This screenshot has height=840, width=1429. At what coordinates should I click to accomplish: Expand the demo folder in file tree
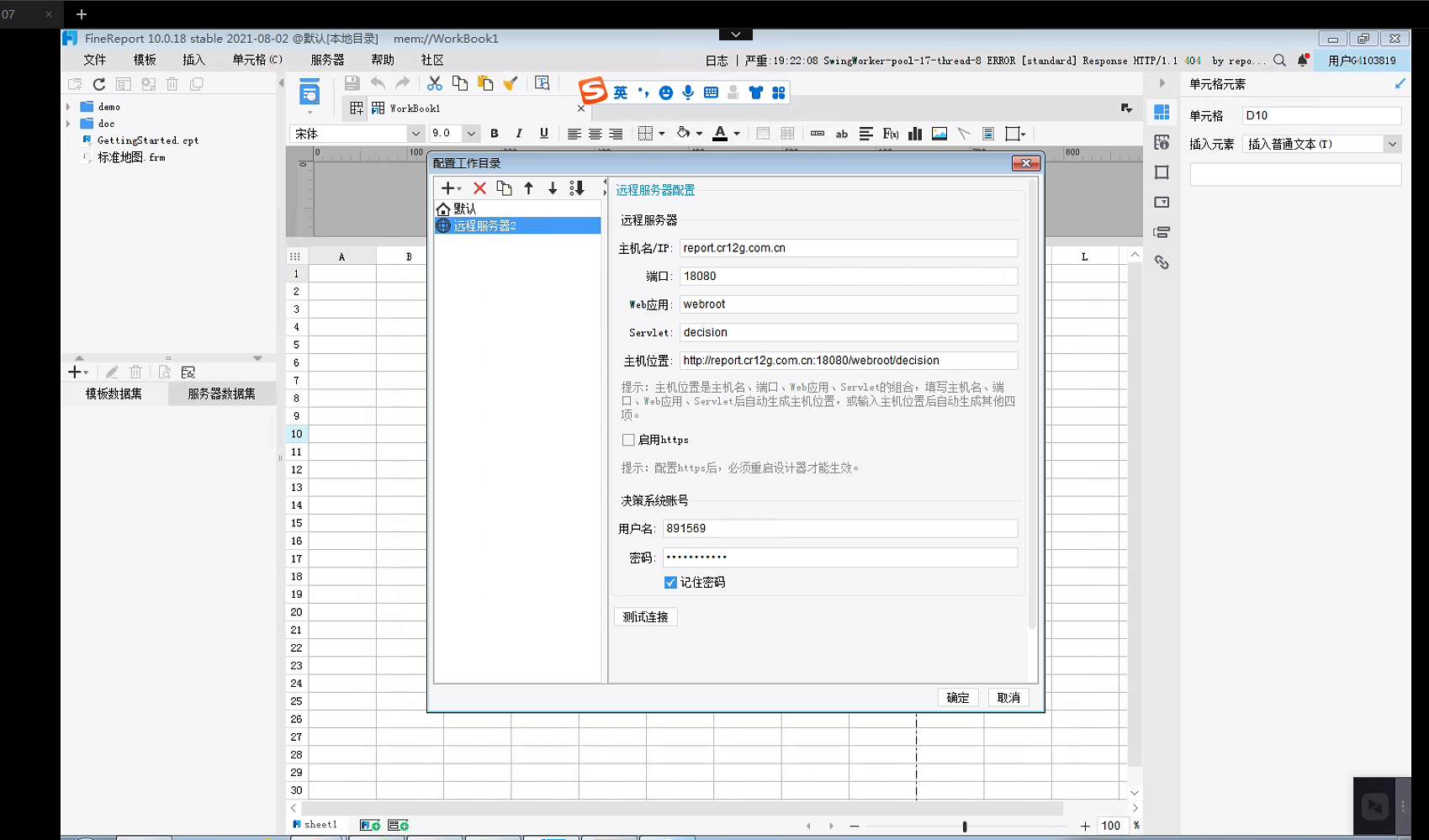(x=68, y=107)
